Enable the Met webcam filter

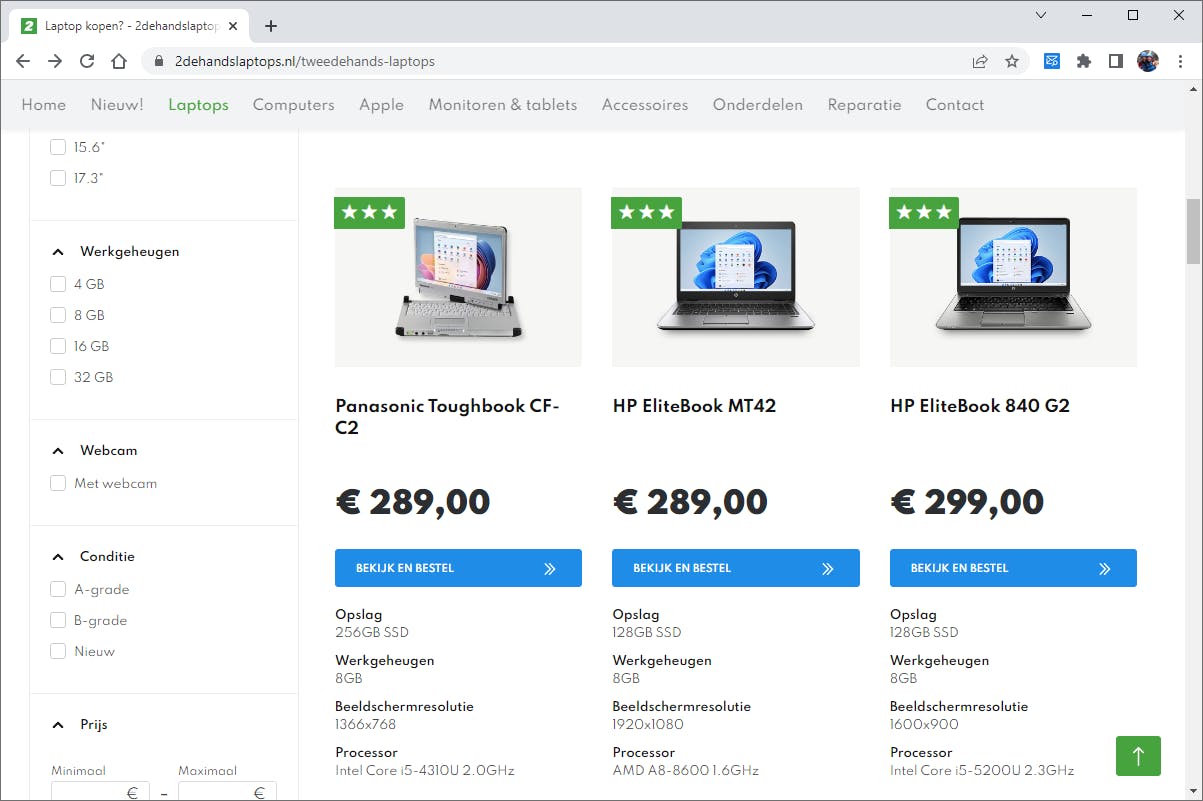58,483
